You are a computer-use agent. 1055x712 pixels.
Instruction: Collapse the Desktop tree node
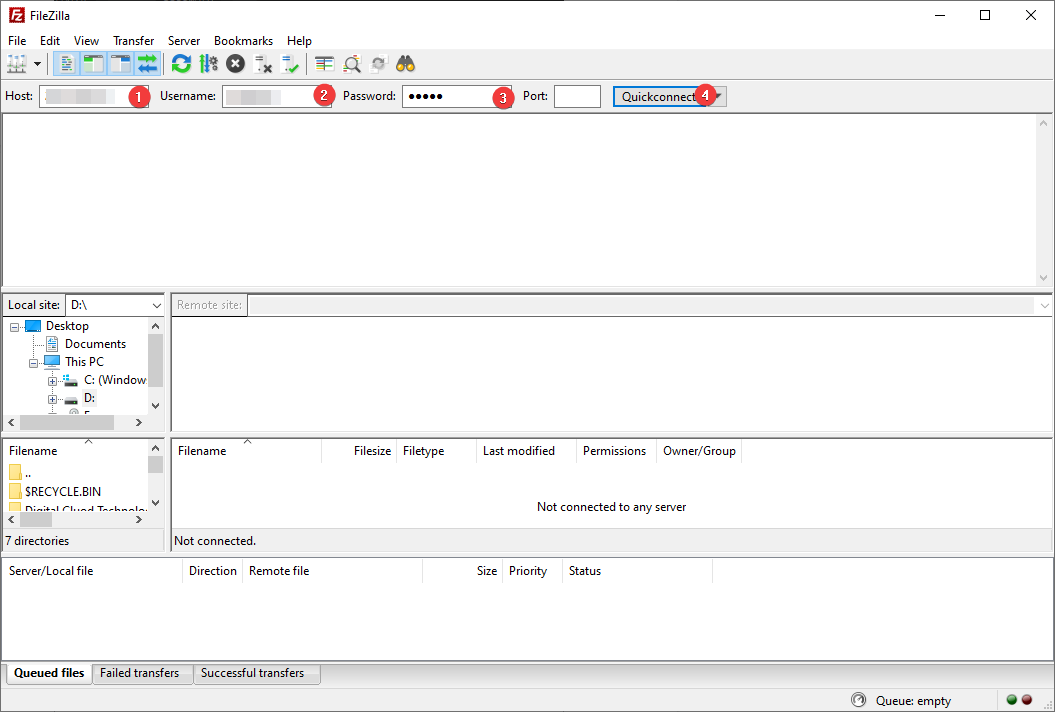pyautogui.click(x=14, y=327)
